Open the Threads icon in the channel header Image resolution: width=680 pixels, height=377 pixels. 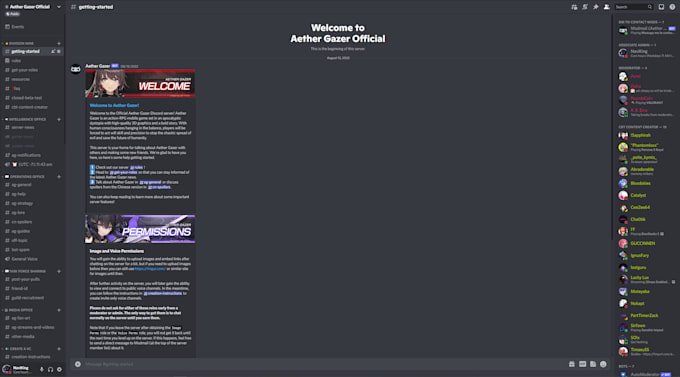click(574, 7)
